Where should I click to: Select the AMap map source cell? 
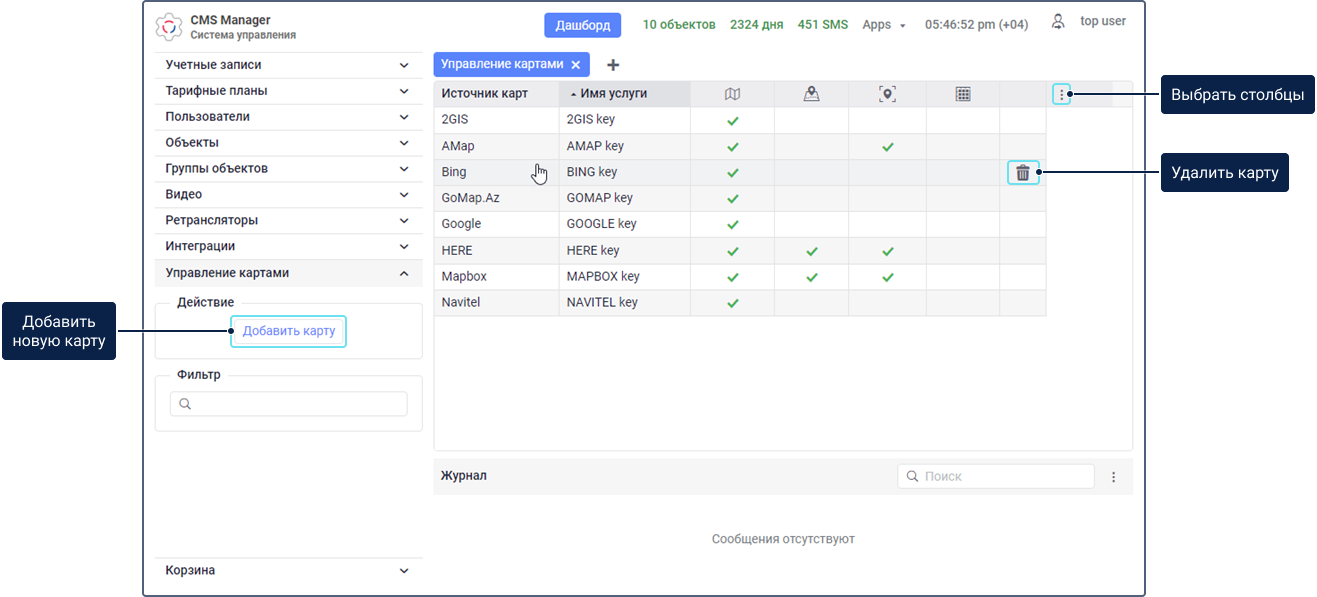pos(496,147)
